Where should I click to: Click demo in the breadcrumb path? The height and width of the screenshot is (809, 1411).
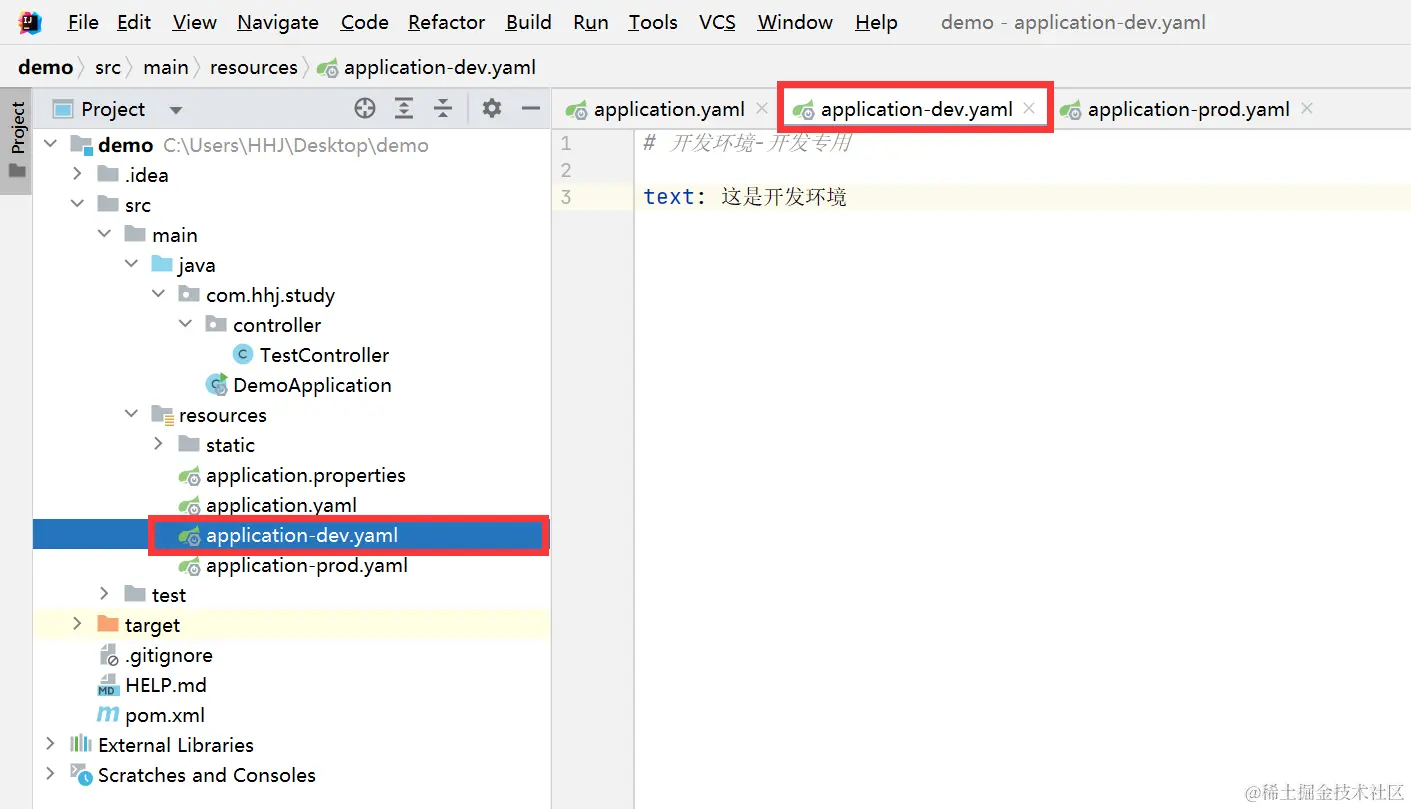coord(46,67)
